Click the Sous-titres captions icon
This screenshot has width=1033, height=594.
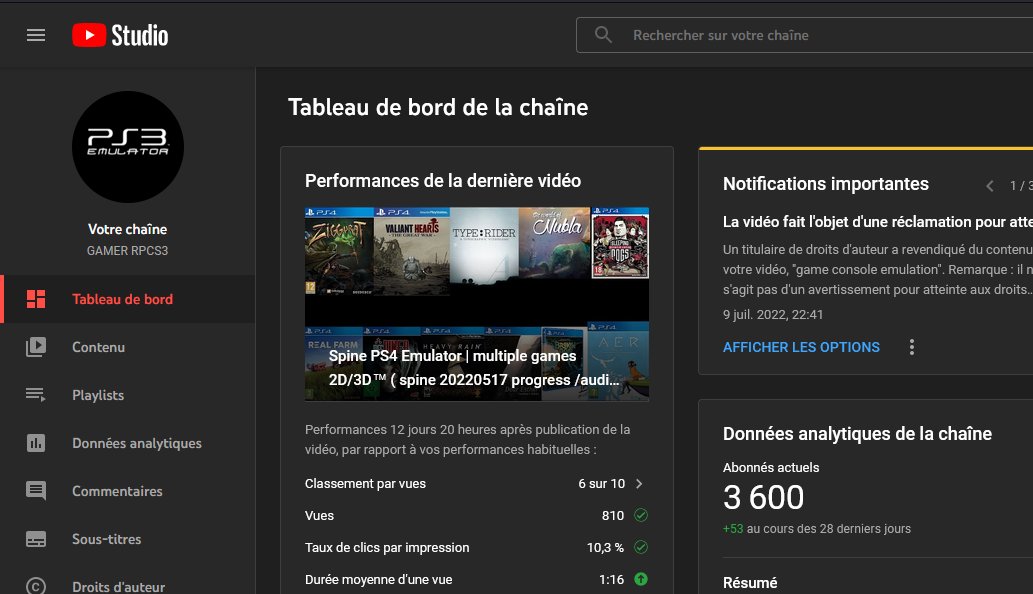[x=36, y=539]
